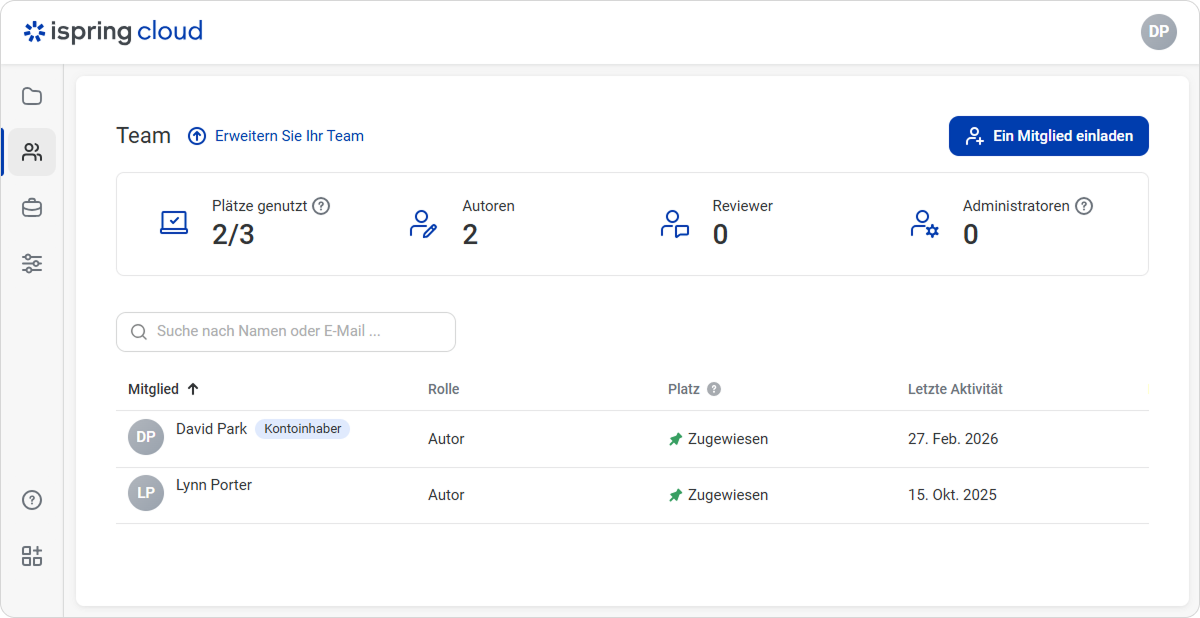
Task: Click help icon next to Plätze genutzt
Action: coord(321,206)
